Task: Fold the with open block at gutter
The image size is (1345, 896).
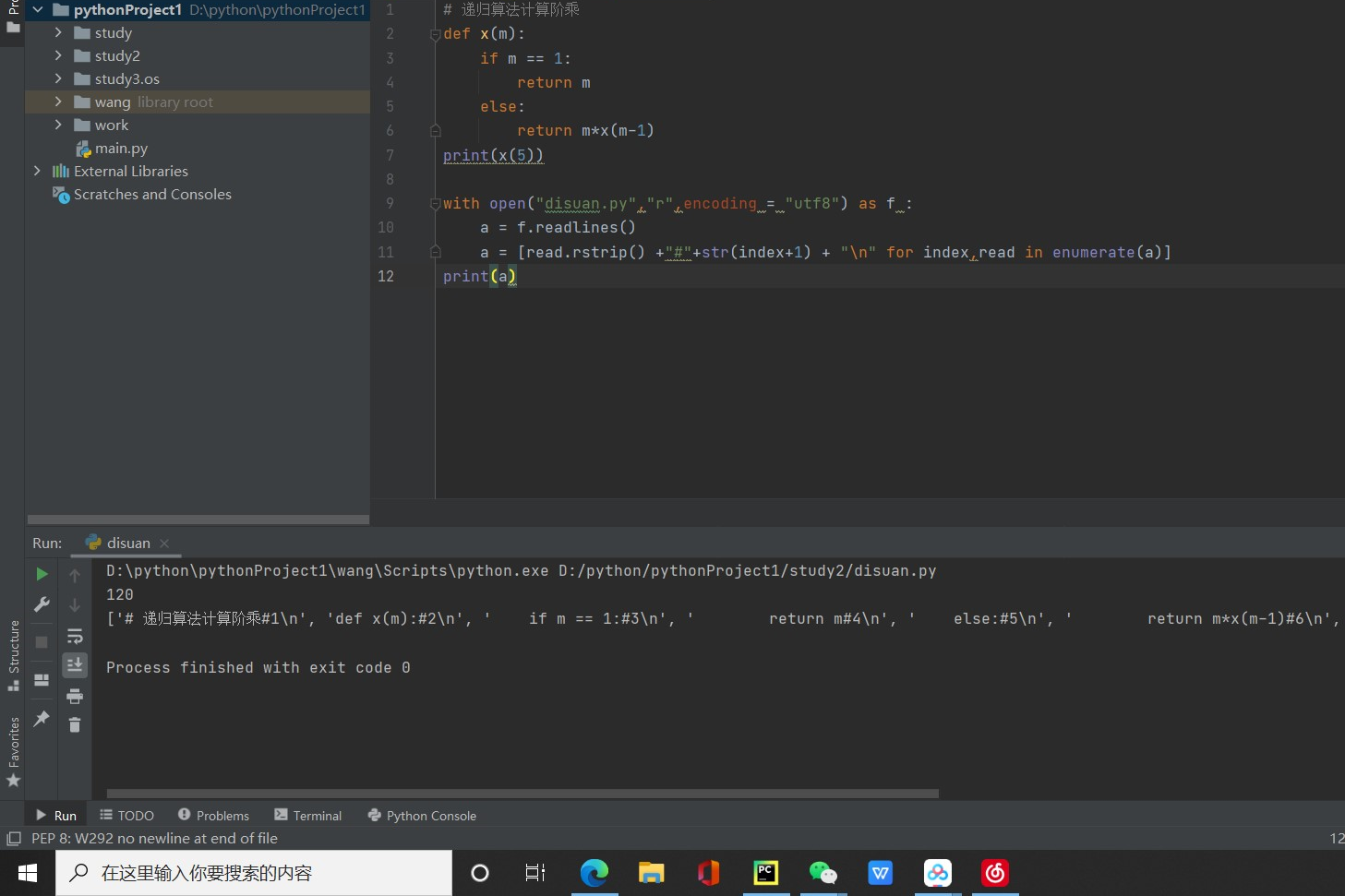Action: pos(435,204)
